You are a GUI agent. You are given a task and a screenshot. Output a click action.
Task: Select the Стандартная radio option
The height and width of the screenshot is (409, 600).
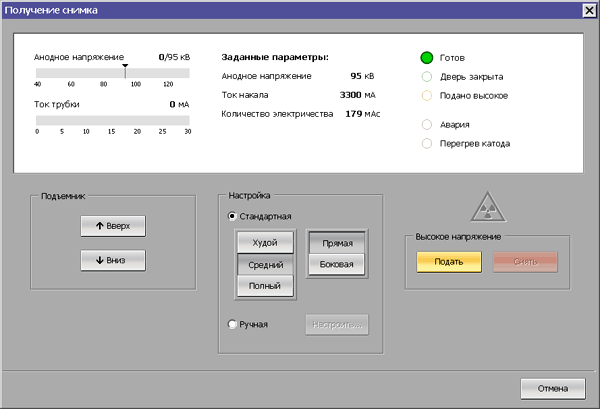click(233, 216)
